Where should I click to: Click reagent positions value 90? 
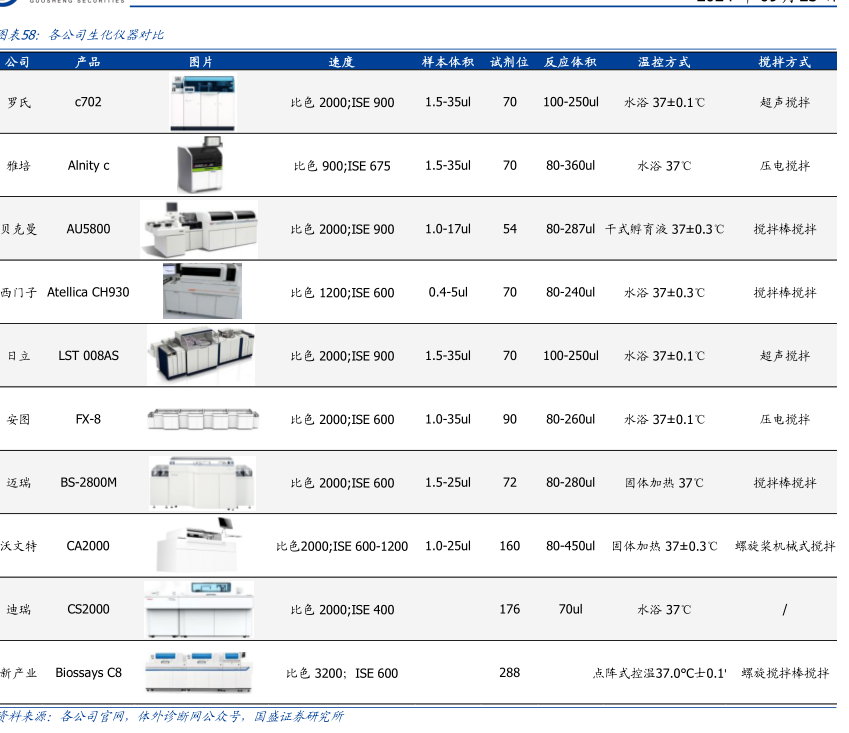(x=510, y=419)
